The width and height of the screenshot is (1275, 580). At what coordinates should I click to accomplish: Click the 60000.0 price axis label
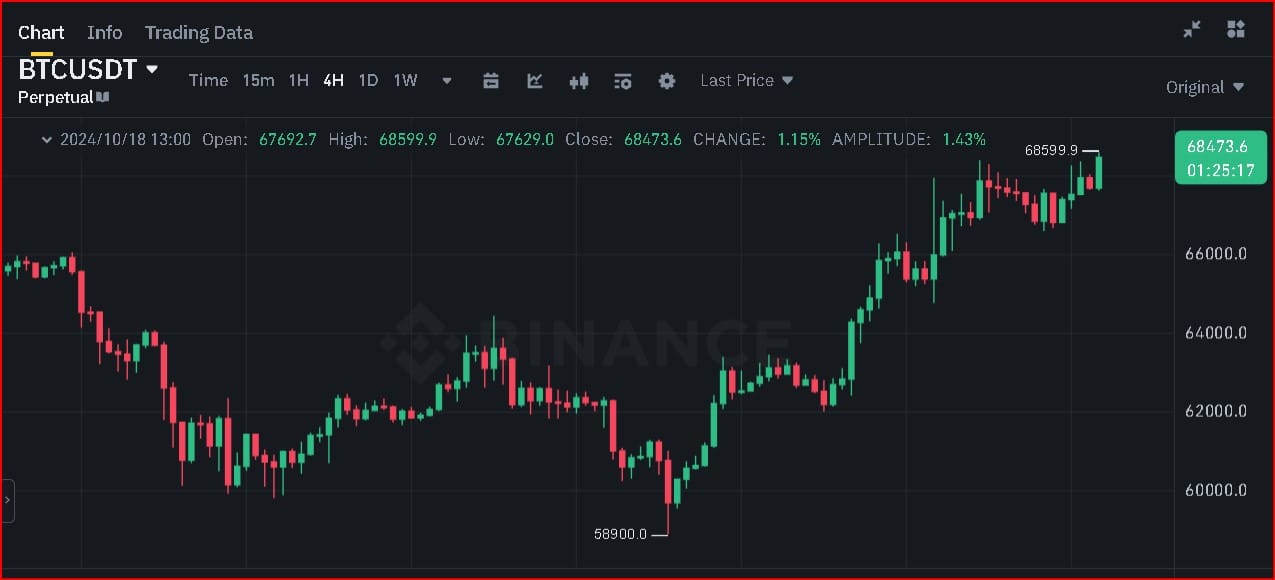point(1216,490)
